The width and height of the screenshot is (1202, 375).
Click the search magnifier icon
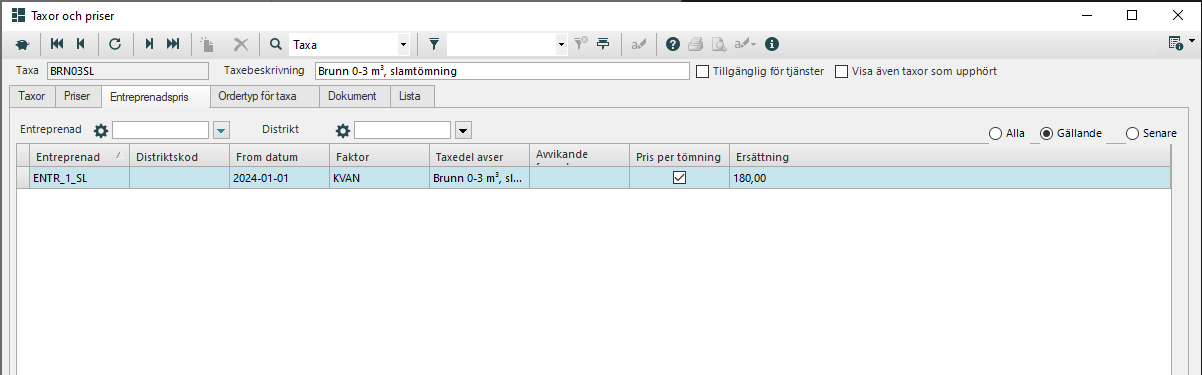[276, 44]
